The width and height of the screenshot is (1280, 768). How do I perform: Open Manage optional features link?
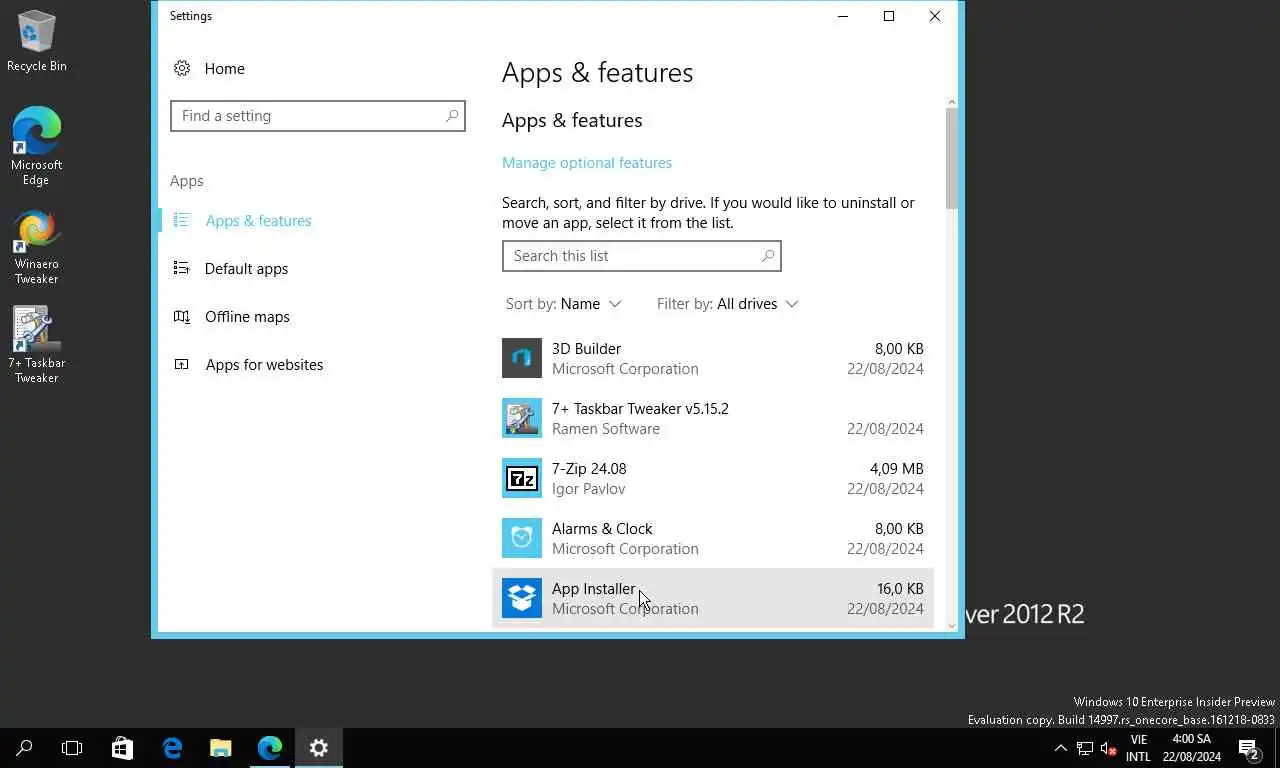(x=587, y=163)
